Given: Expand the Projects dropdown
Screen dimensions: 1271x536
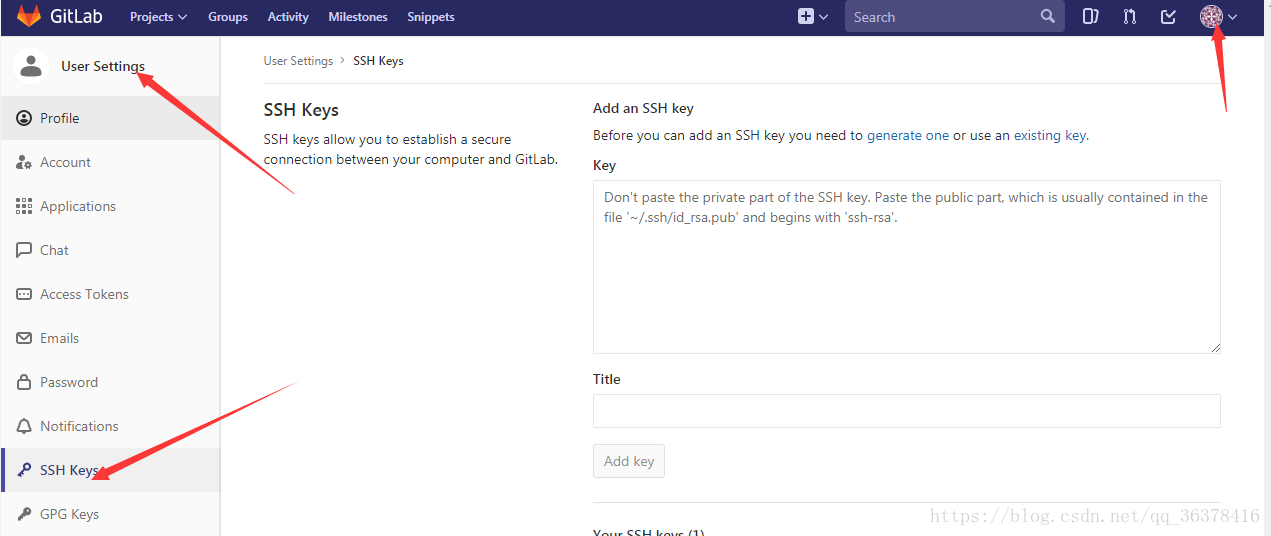Looking at the screenshot, I should tap(158, 17).
